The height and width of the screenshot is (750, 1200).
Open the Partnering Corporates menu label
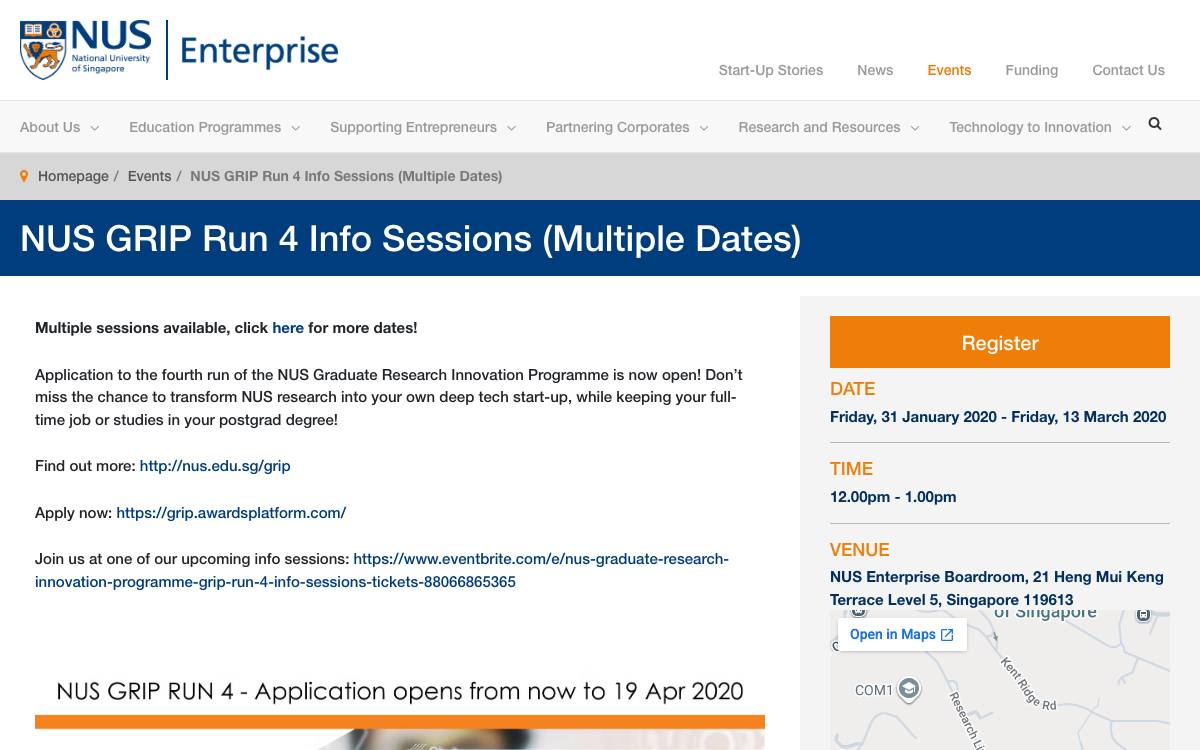(x=617, y=127)
